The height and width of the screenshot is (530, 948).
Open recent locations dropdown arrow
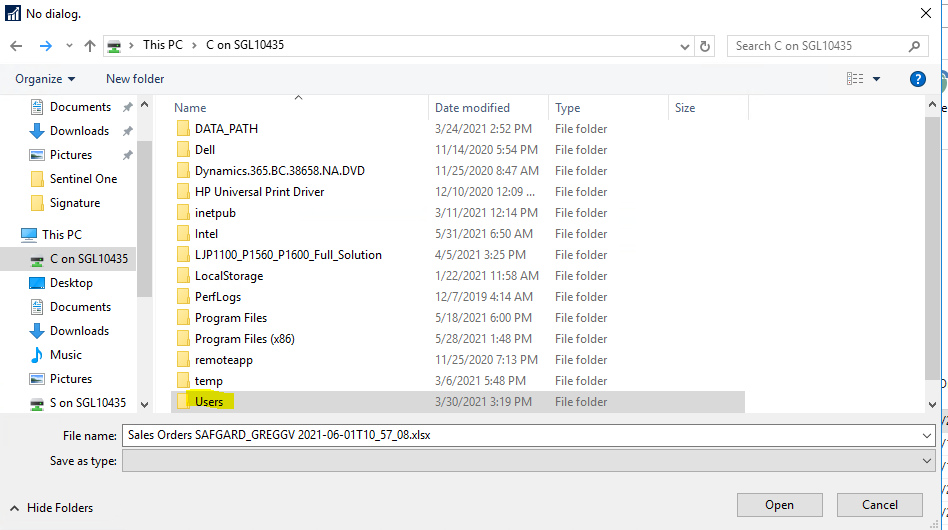69,46
